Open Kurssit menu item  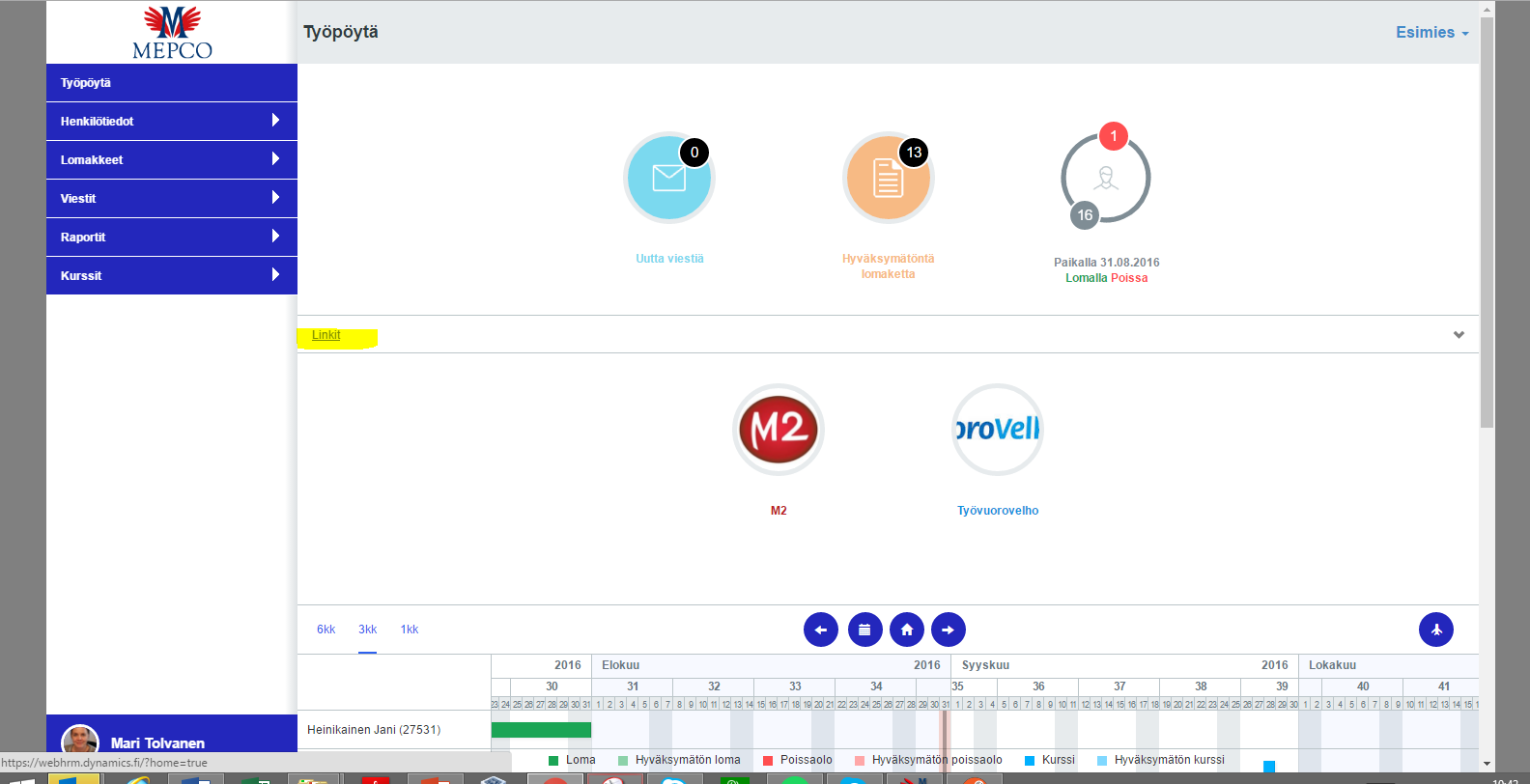pos(172,276)
